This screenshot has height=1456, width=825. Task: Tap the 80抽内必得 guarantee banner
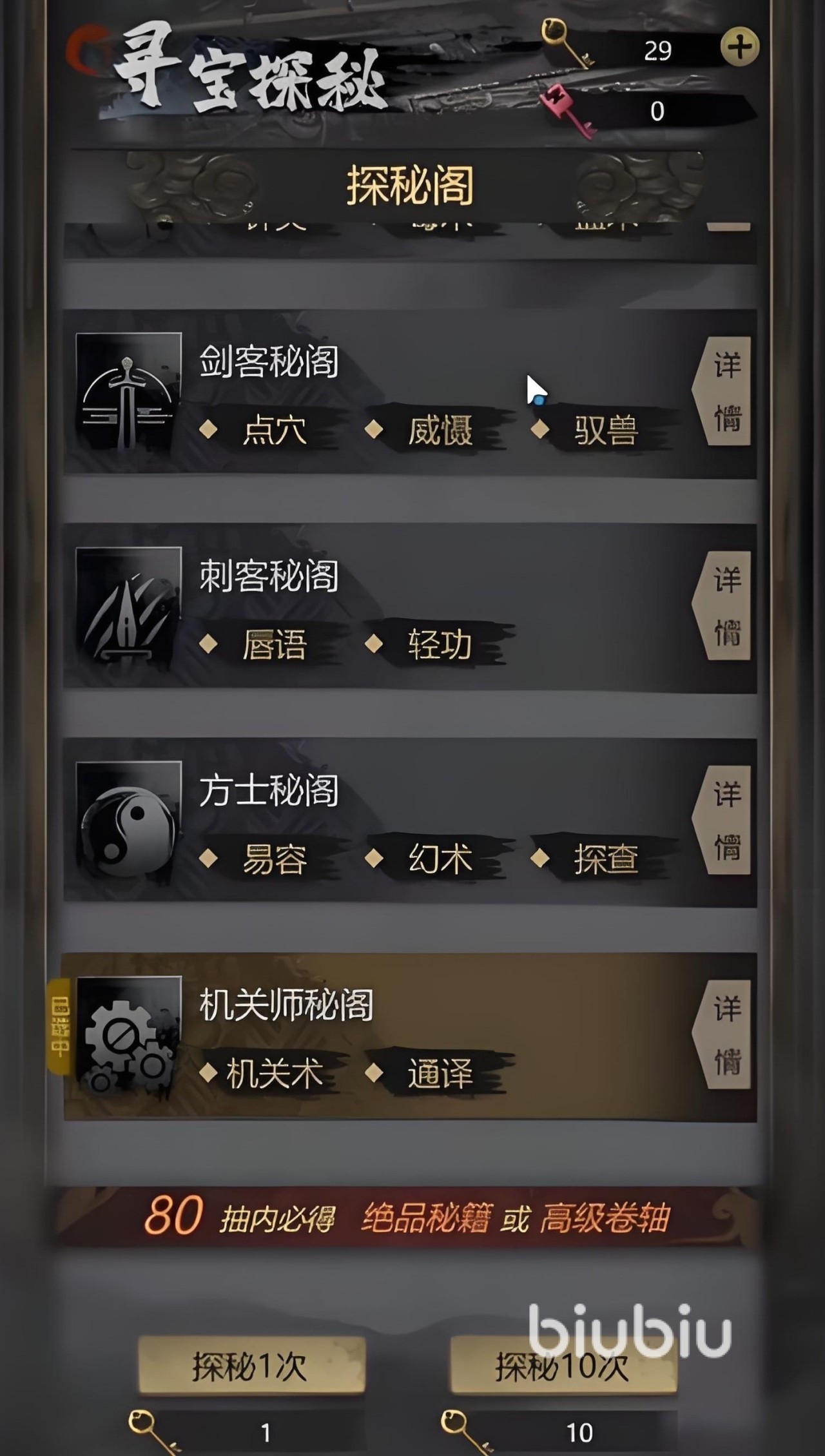click(x=409, y=1218)
